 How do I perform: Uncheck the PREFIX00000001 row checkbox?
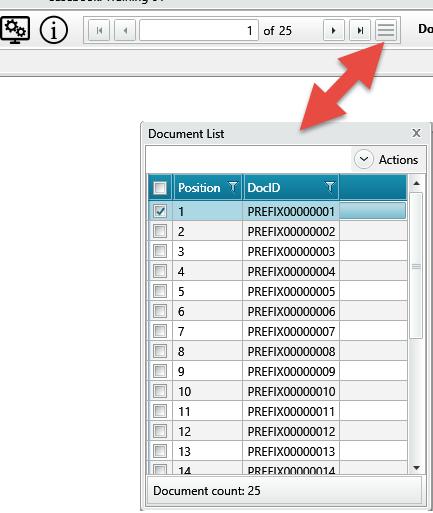pyautogui.click(x=160, y=211)
